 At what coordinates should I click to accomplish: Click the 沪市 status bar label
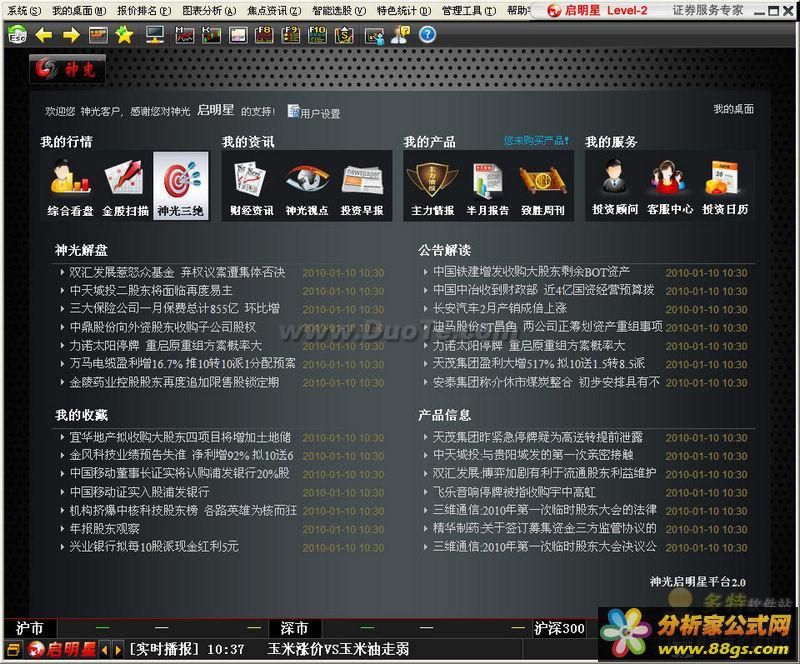point(30,628)
